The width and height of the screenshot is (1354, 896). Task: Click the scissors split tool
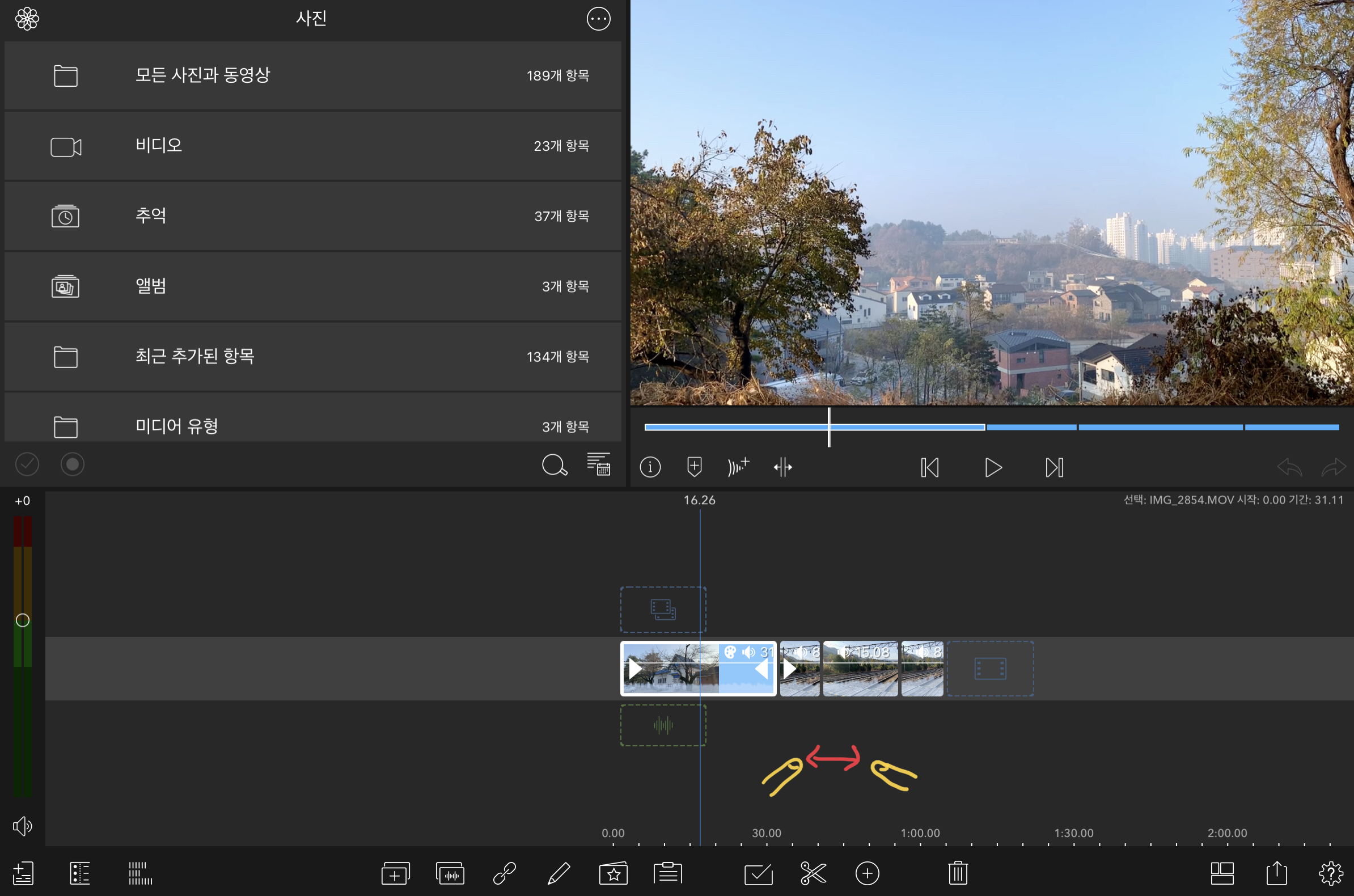813,873
